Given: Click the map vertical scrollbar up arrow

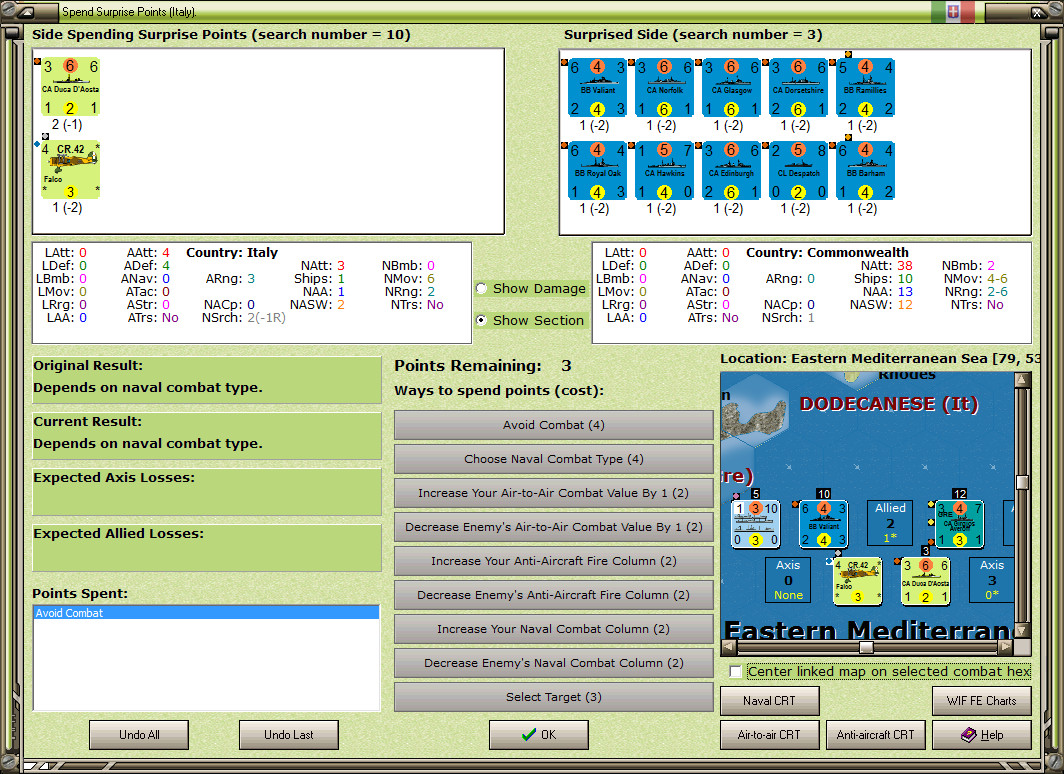Looking at the screenshot, I should point(1022,379).
